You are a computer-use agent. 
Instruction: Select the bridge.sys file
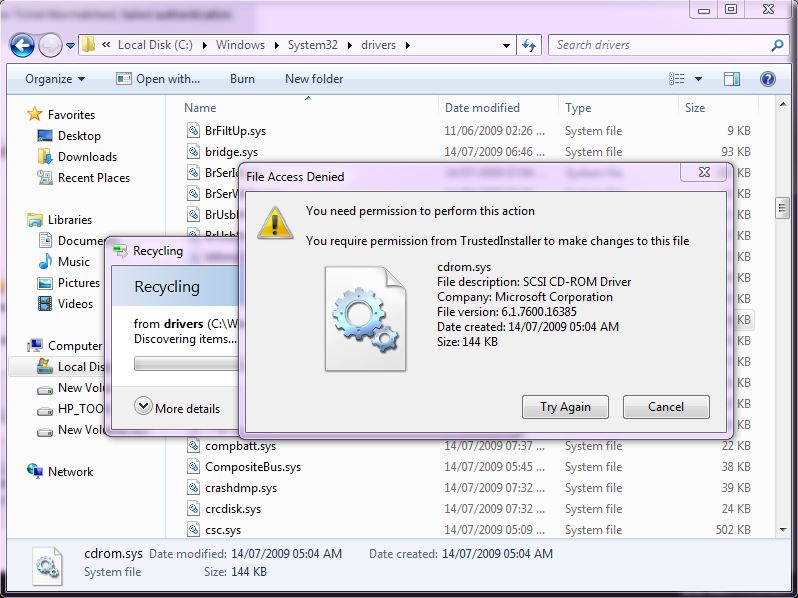[x=231, y=152]
